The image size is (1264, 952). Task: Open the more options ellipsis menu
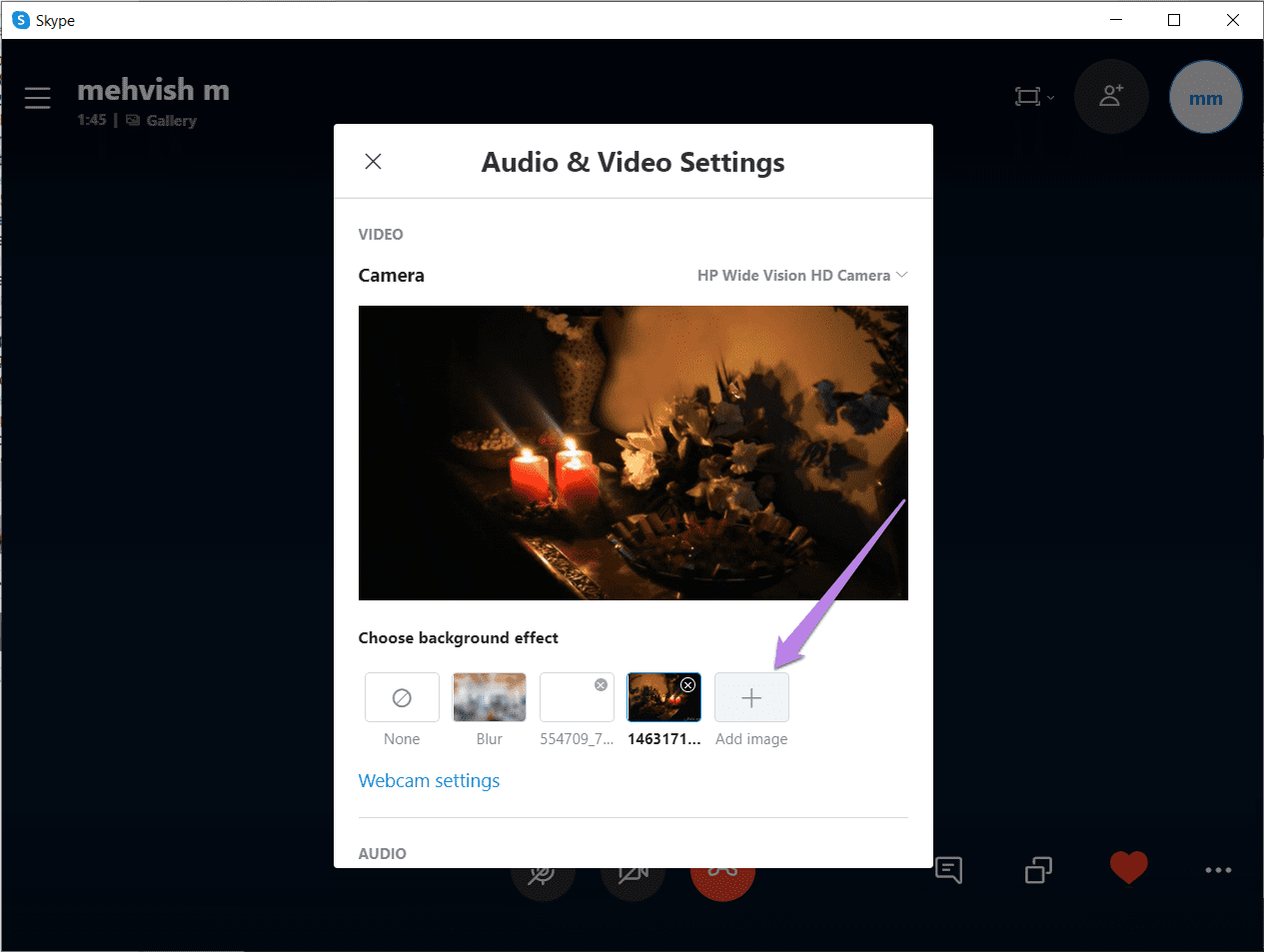pyautogui.click(x=1218, y=870)
